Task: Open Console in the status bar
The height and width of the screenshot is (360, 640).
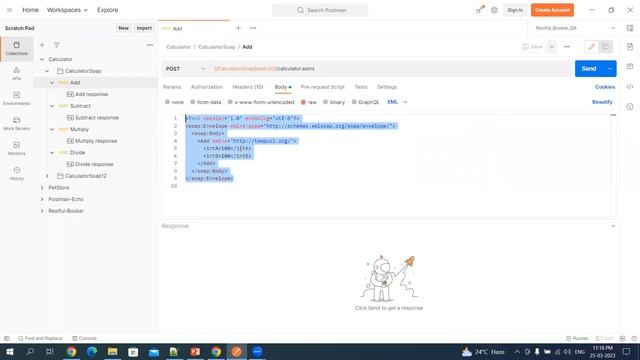Action: pos(84,338)
